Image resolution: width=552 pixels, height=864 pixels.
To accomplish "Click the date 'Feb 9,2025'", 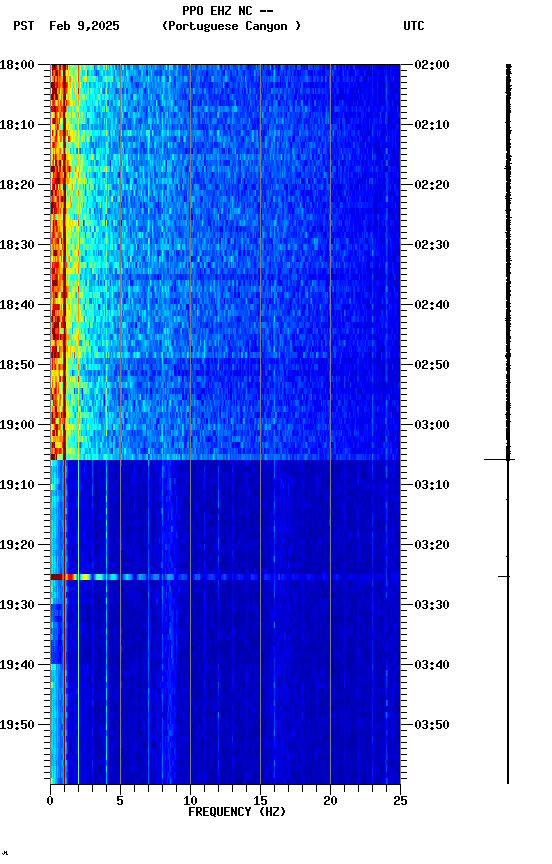I will (x=84, y=26).
